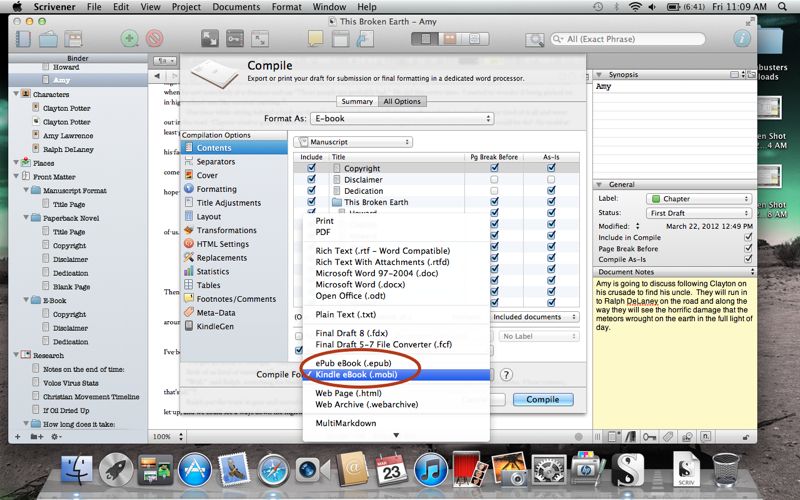Open Keywords panel via key icon
This screenshot has width=800, height=500.
(x=235, y=39)
